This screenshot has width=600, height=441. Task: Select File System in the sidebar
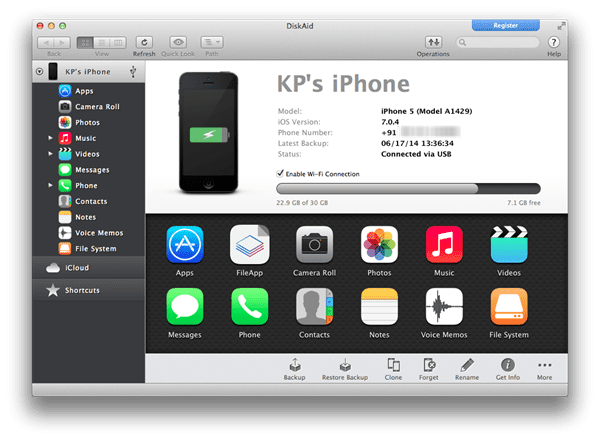pos(89,248)
